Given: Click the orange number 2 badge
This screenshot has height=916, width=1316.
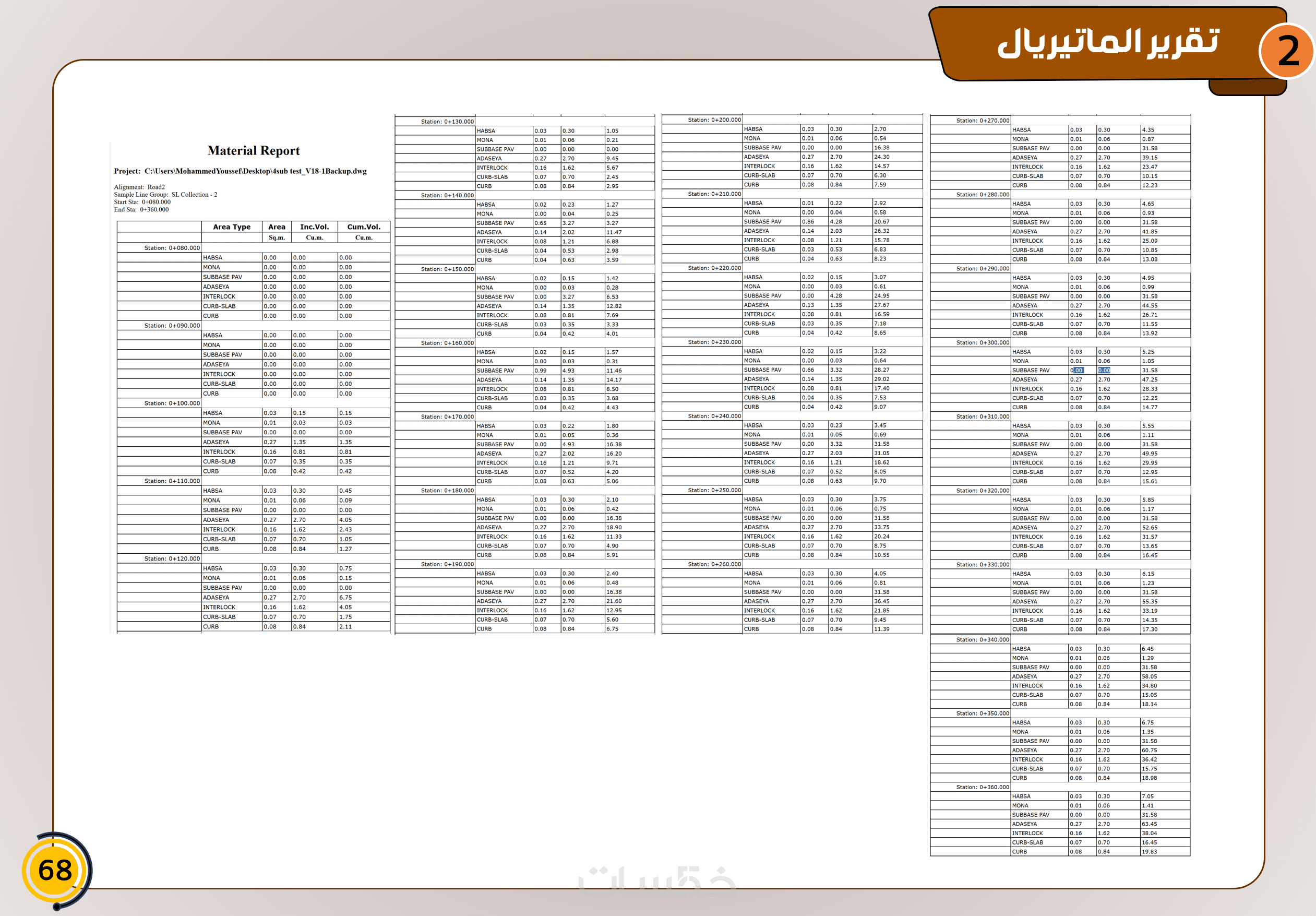Looking at the screenshot, I should pyautogui.click(x=1286, y=52).
